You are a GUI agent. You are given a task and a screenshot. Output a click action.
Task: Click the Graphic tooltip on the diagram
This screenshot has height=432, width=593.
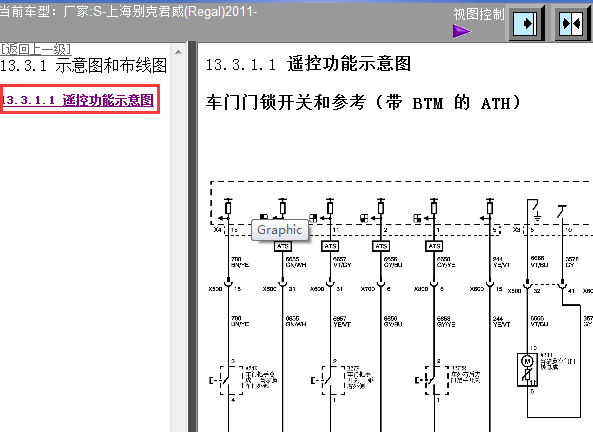pos(280,230)
